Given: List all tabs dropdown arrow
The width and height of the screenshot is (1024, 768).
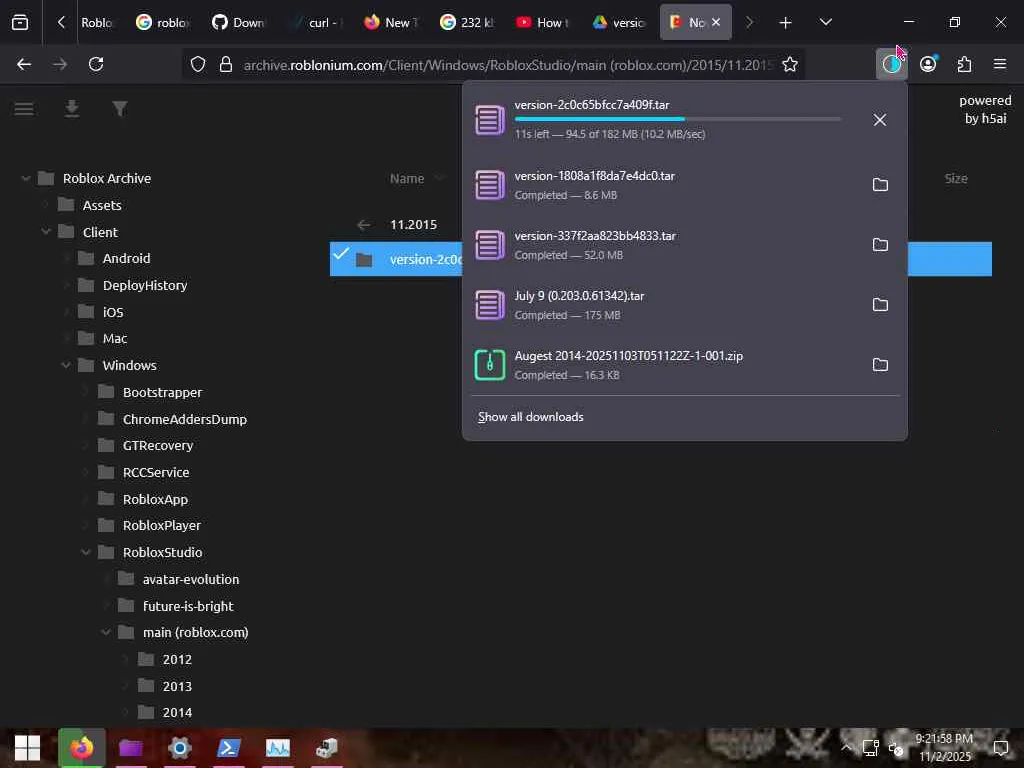Looking at the screenshot, I should coord(825,22).
